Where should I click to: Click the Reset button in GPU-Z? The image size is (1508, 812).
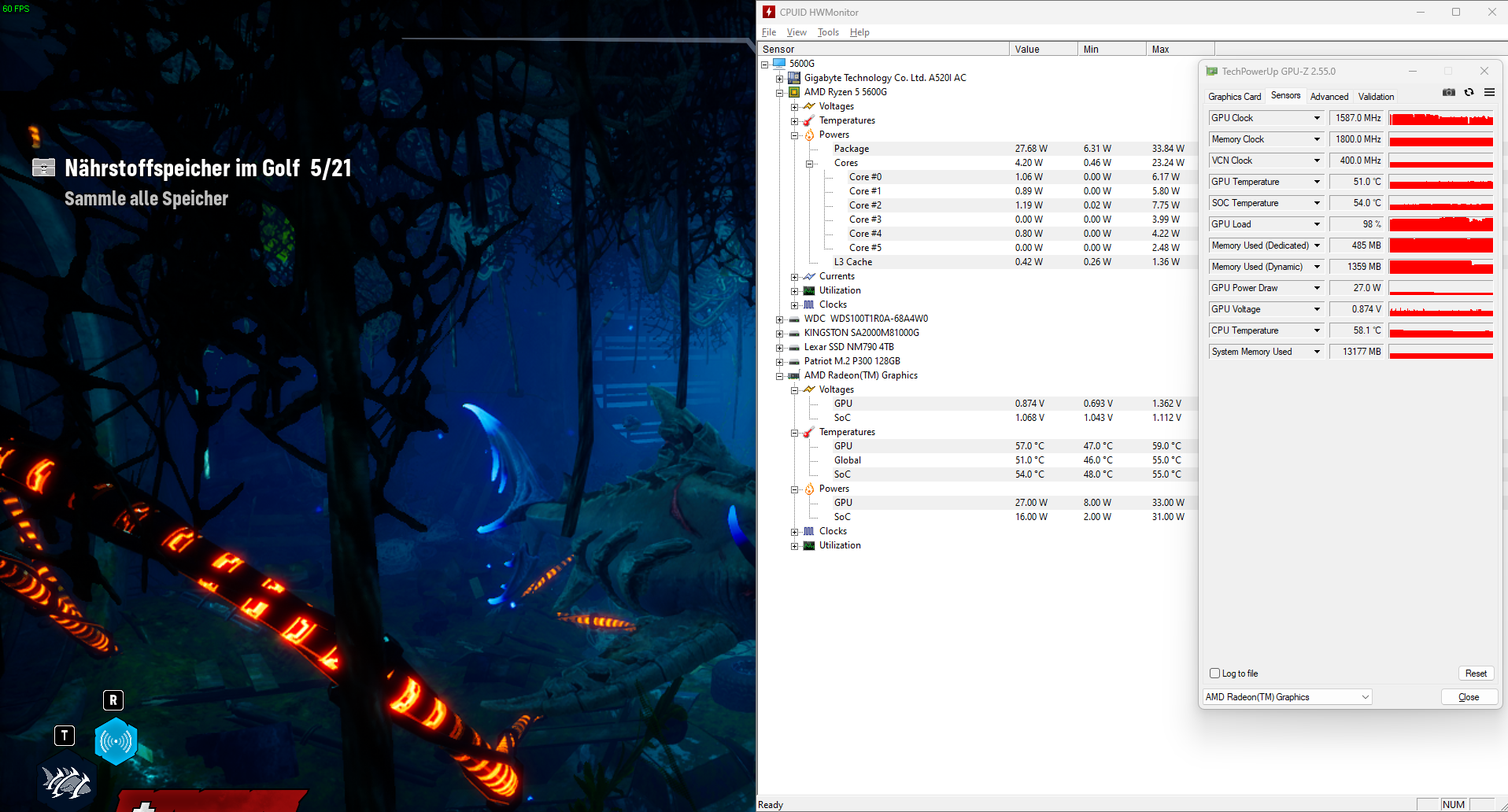coord(1476,674)
